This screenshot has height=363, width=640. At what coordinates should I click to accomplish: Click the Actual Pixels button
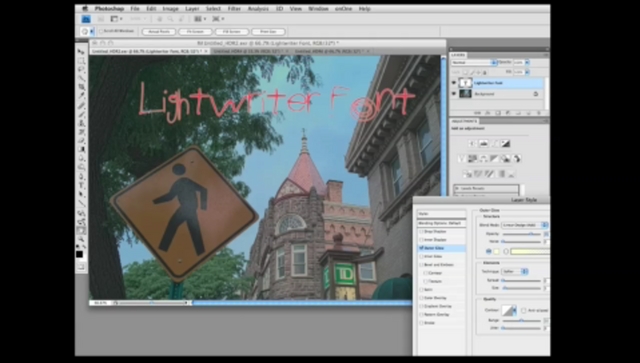(159, 31)
